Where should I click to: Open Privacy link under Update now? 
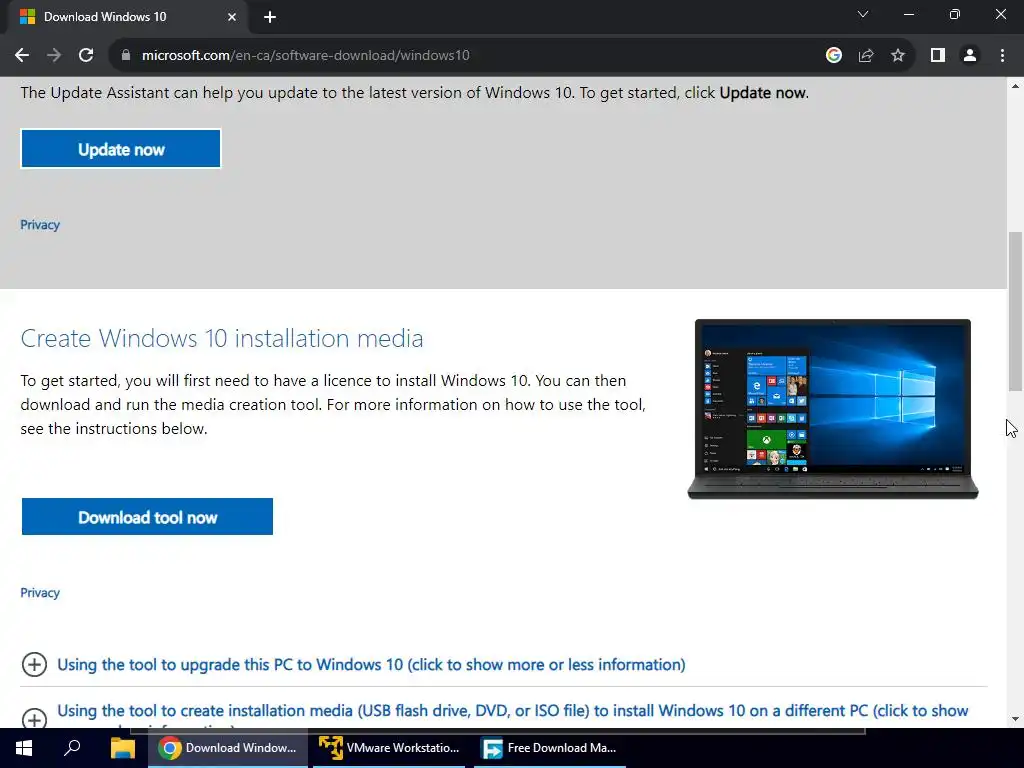40,225
